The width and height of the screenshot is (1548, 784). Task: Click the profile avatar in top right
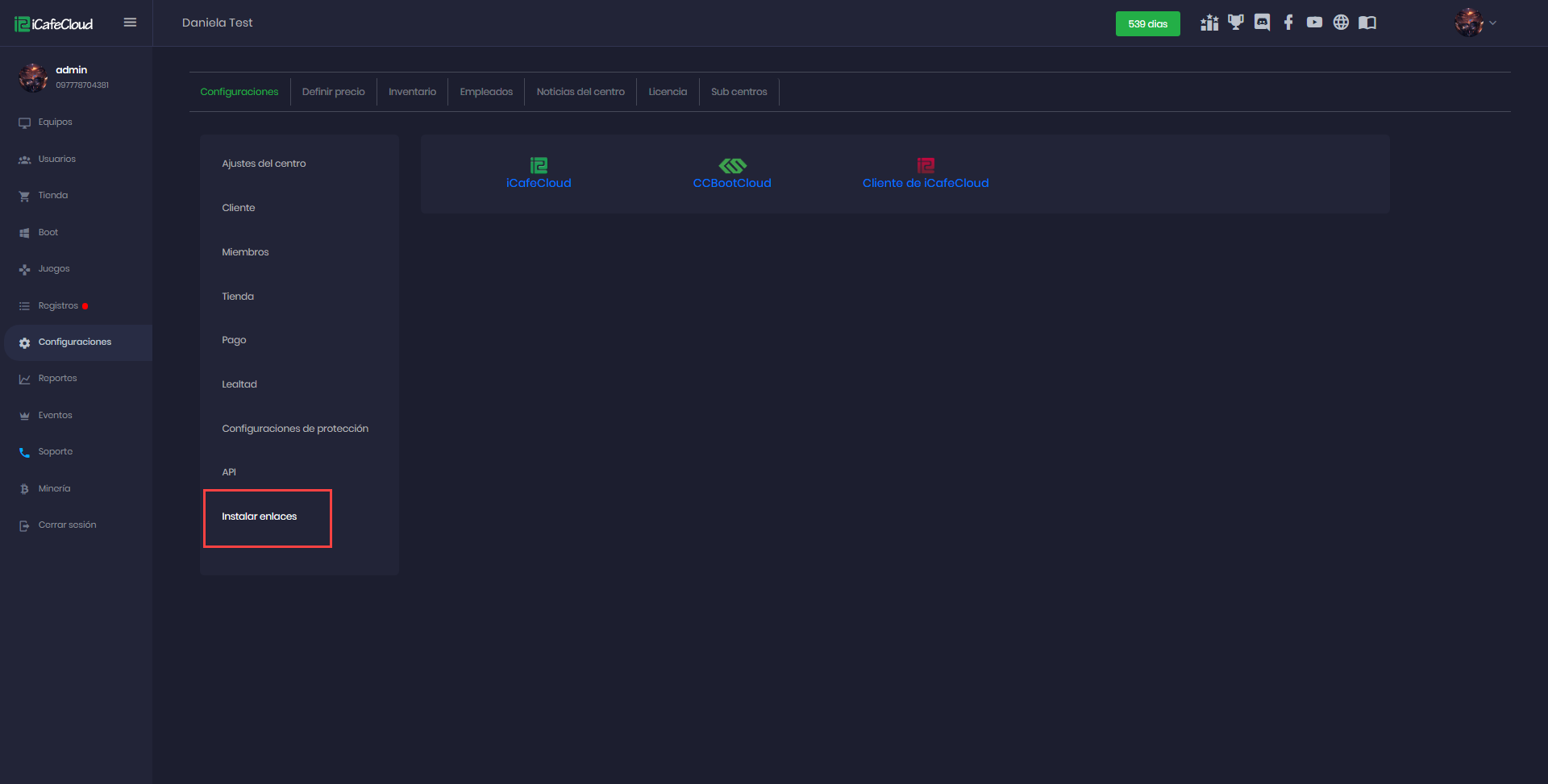1469,23
